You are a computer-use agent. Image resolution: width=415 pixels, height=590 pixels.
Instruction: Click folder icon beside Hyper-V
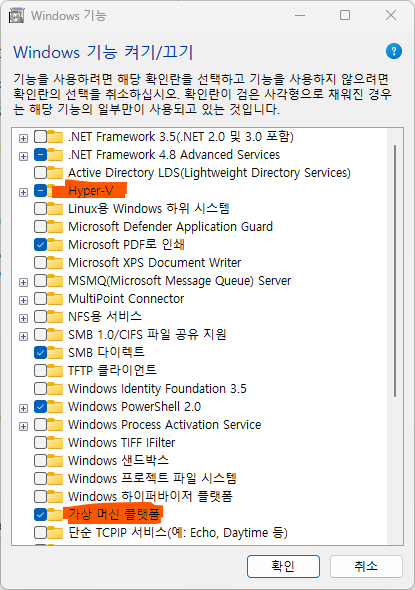(50, 191)
